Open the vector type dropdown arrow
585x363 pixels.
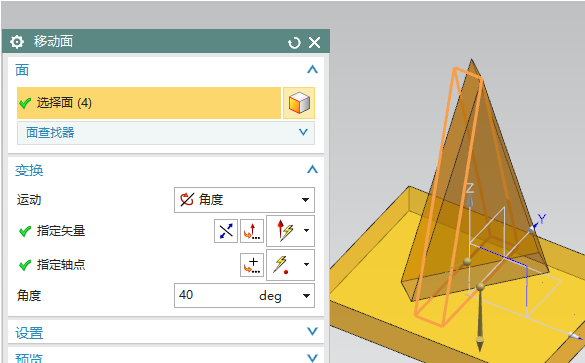[x=306, y=231]
